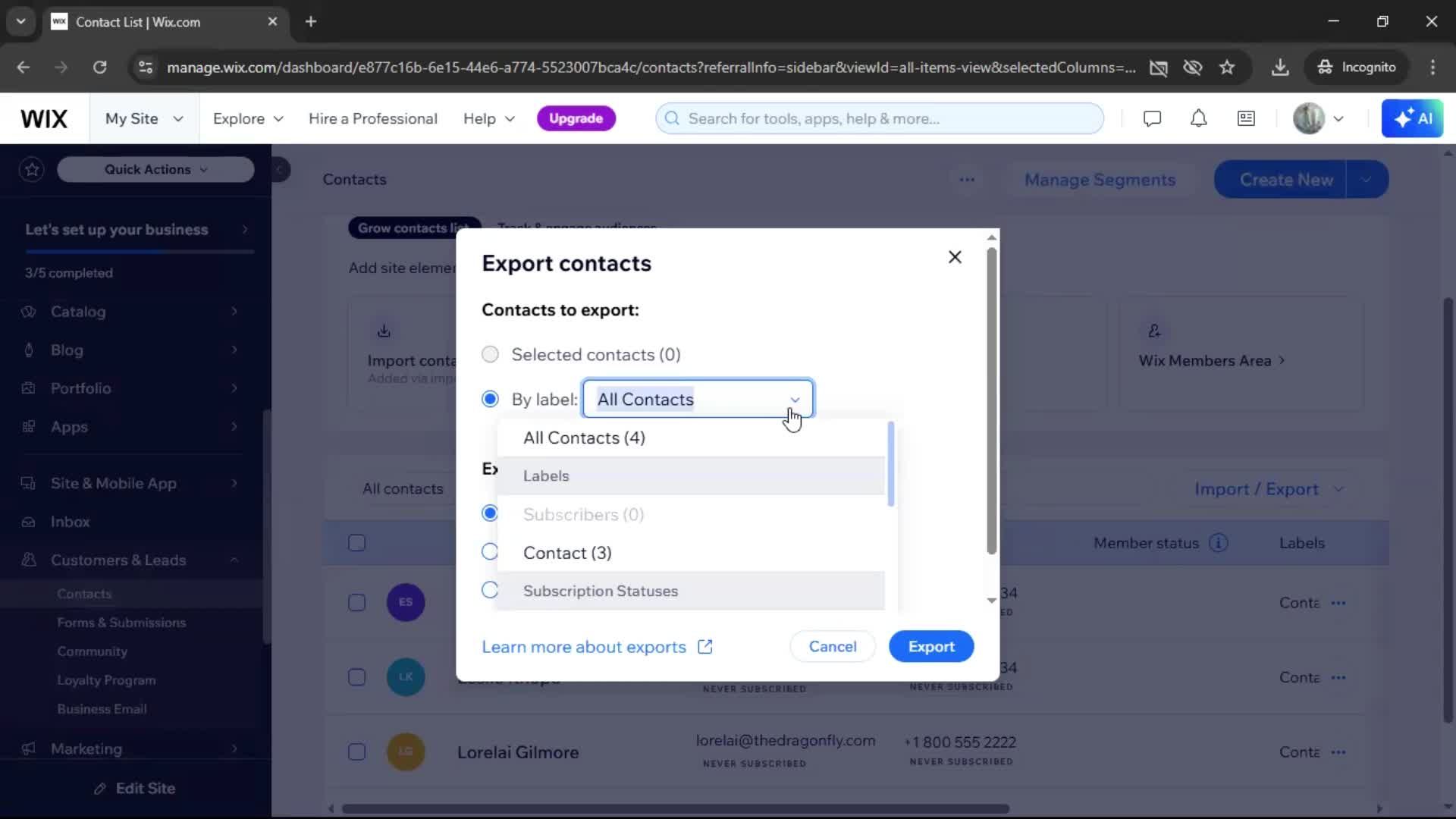Close the Export contacts dialog

click(x=955, y=257)
